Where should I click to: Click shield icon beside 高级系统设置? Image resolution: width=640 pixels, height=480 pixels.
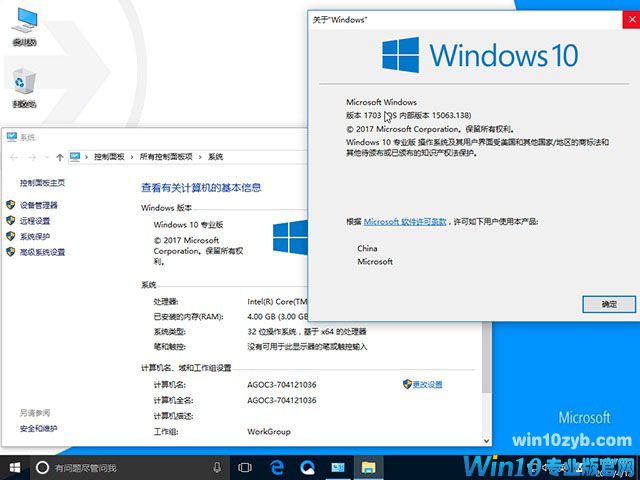click(x=11, y=252)
